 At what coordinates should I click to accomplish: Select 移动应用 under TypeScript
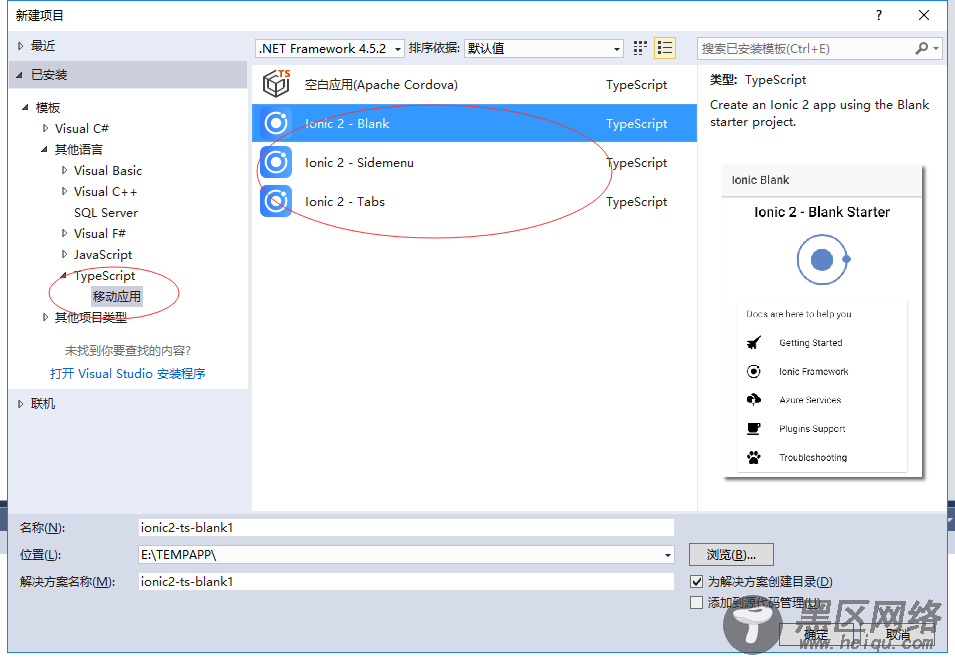click(117, 297)
